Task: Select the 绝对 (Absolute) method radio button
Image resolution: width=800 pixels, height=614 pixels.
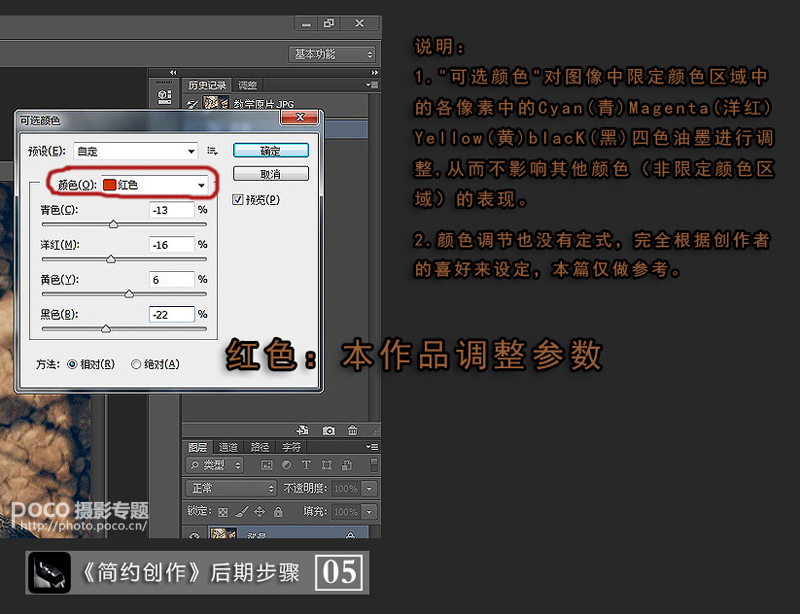Action: click(136, 364)
